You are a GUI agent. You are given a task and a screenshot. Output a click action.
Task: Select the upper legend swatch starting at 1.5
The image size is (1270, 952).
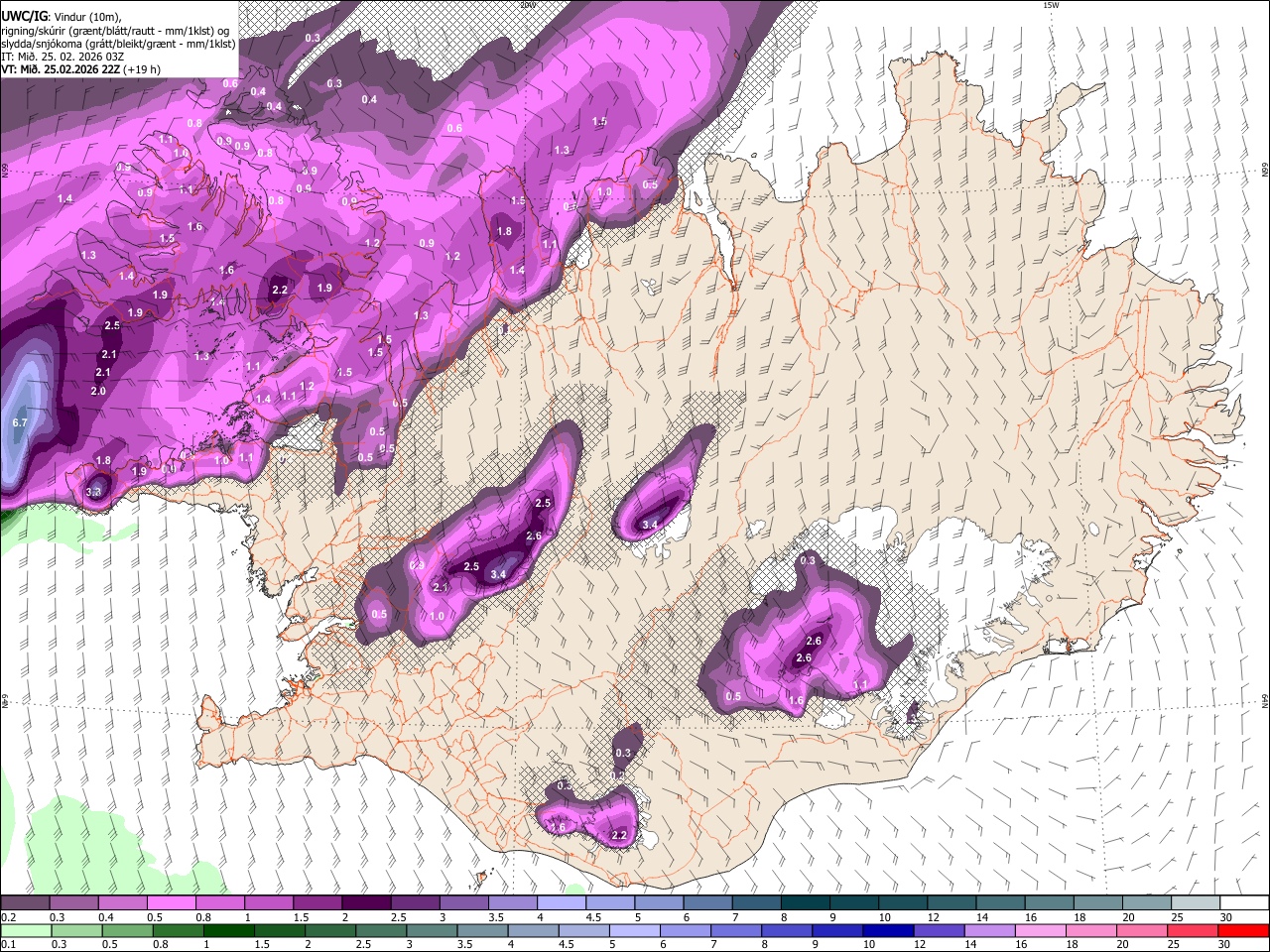click(317, 902)
